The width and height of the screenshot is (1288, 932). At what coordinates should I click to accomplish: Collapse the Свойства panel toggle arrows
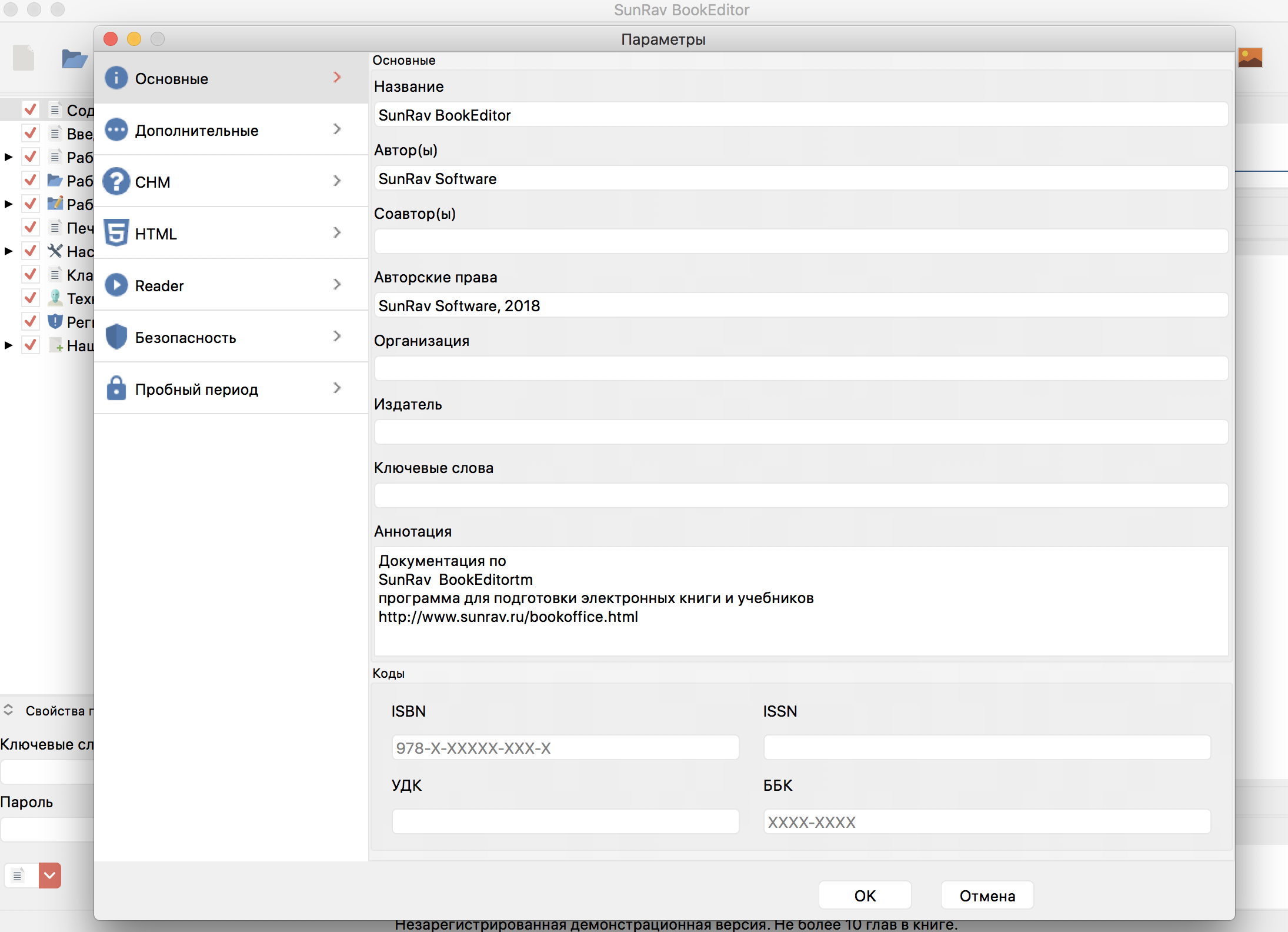8,710
